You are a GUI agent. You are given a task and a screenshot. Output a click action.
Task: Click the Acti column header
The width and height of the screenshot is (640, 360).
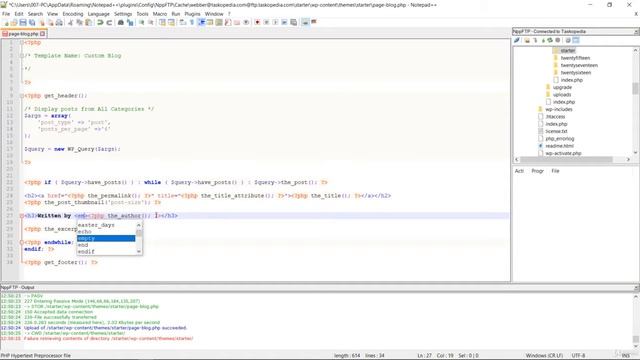(519, 171)
